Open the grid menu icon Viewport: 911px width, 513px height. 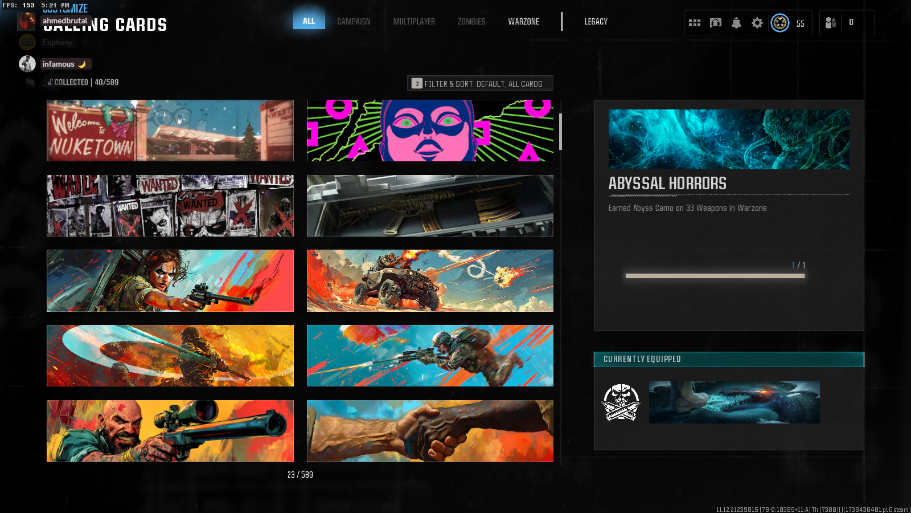click(x=694, y=23)
